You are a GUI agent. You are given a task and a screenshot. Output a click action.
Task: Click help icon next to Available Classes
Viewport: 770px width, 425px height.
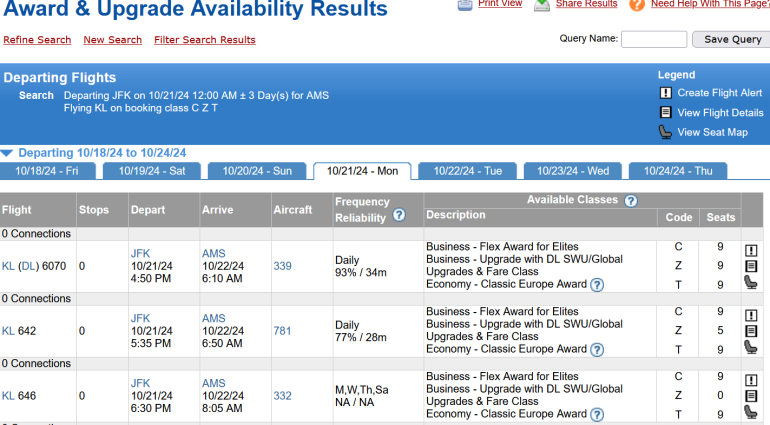coord(631,201)
